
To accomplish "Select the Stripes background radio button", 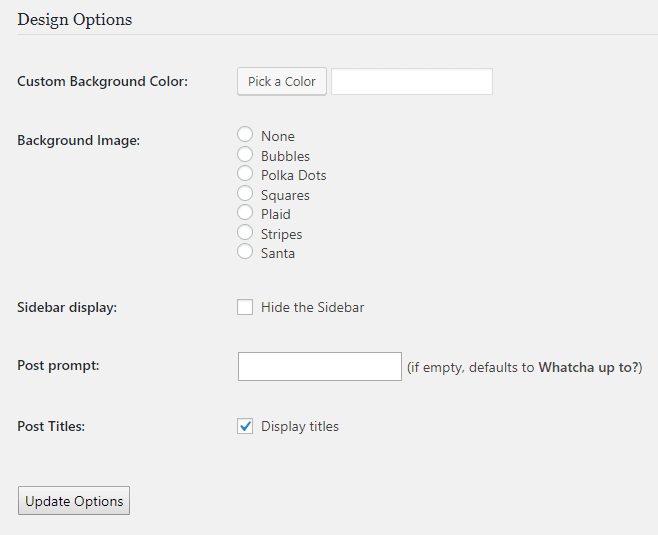I will click(245, 232).
